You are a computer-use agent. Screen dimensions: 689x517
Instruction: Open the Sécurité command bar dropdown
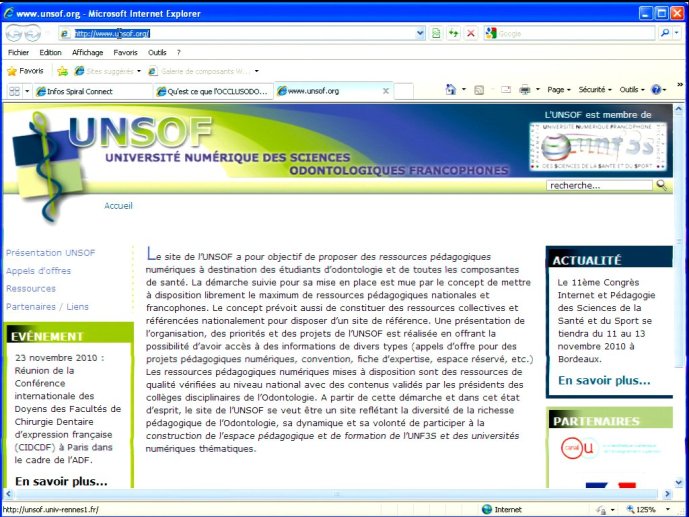tap(595, 90)
